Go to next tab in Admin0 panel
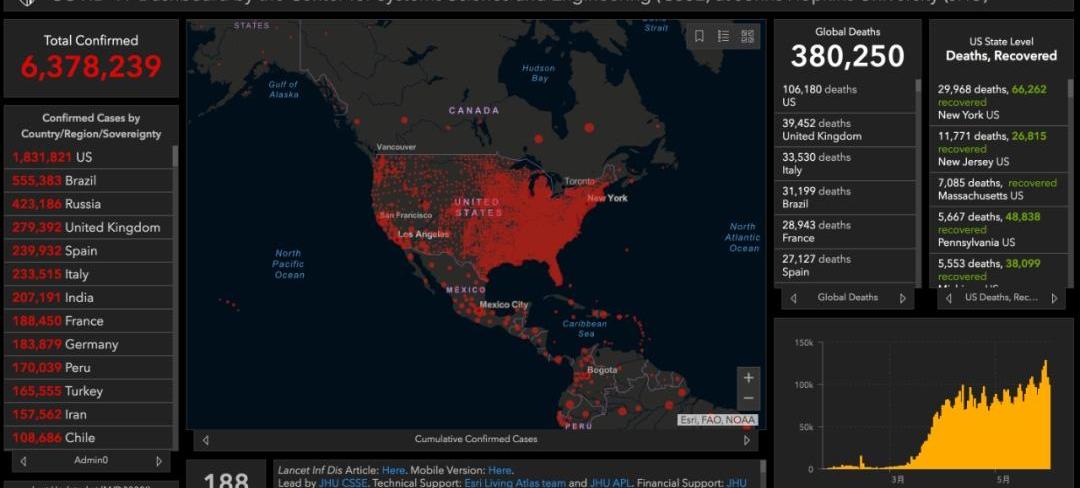This screenshot has height=488, width=1080. 159,460
